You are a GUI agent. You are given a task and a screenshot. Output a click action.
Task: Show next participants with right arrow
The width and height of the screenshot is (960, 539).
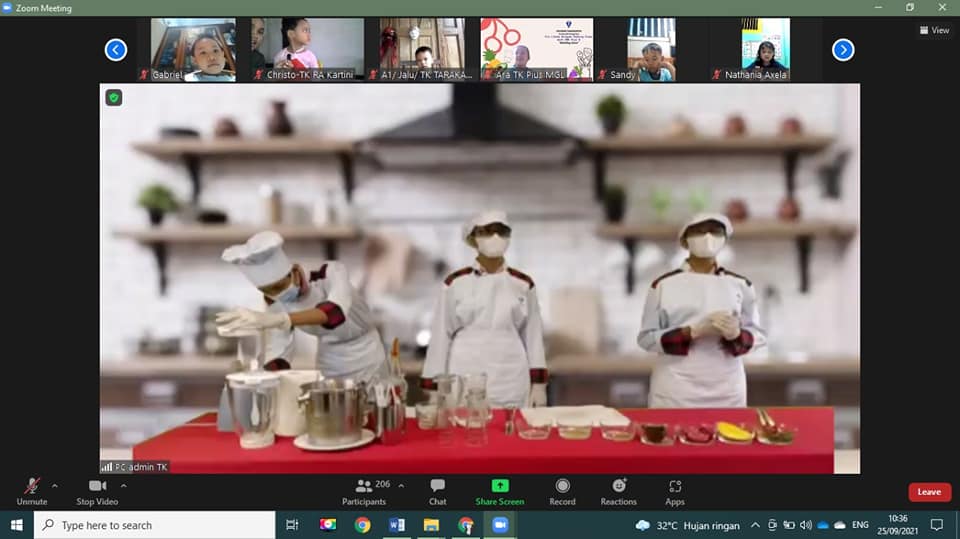pos(843,49)
